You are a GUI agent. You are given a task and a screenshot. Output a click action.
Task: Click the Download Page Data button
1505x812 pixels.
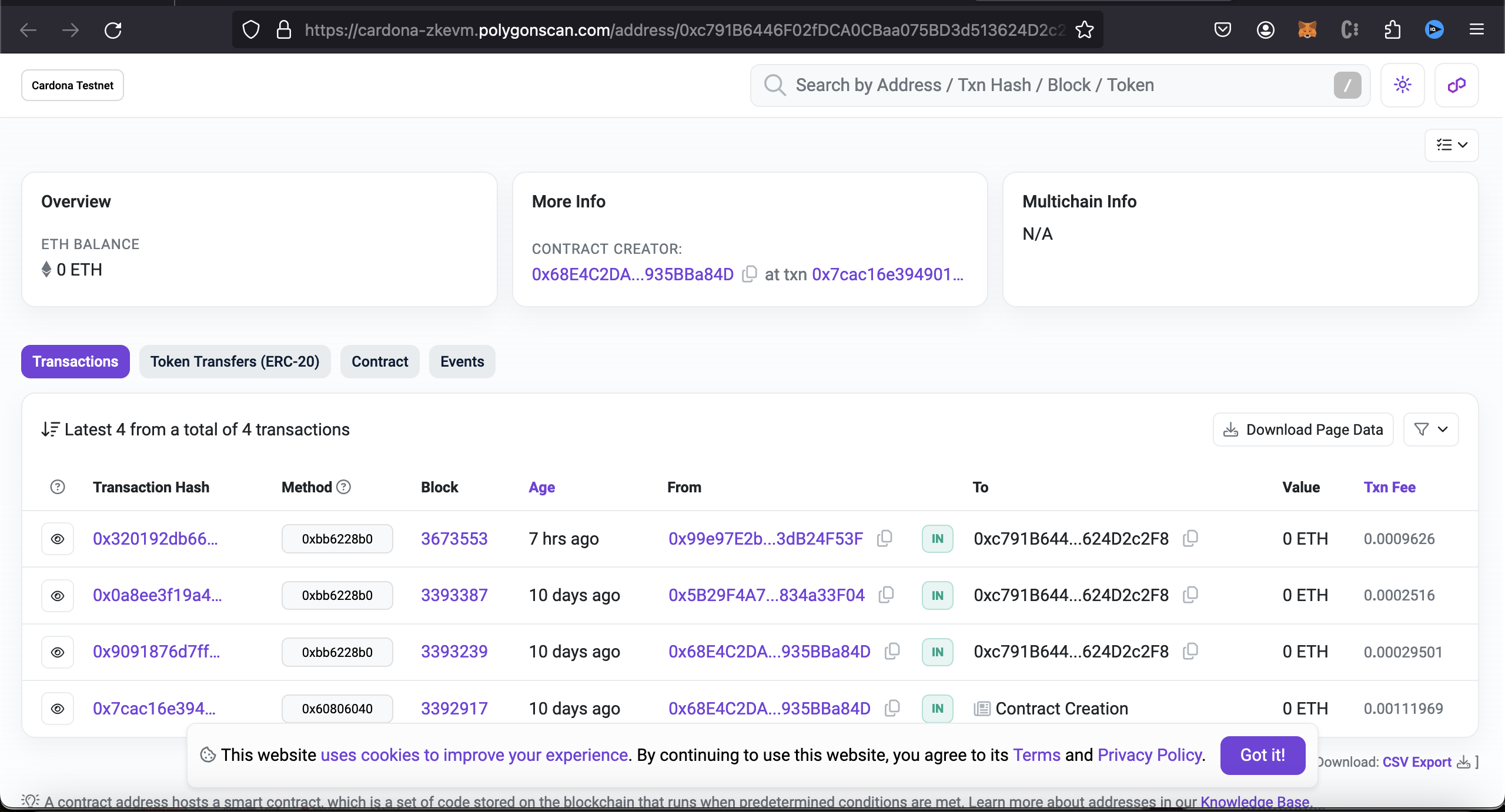[1303, 430]
